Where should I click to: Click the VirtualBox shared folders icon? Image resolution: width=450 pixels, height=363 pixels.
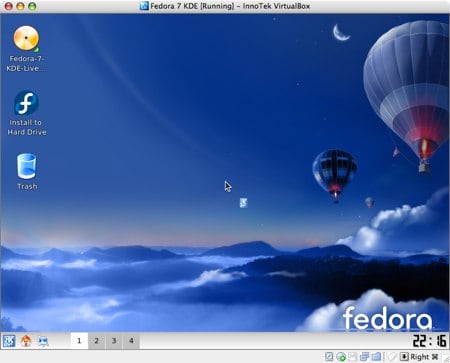(x=376, y=357)
